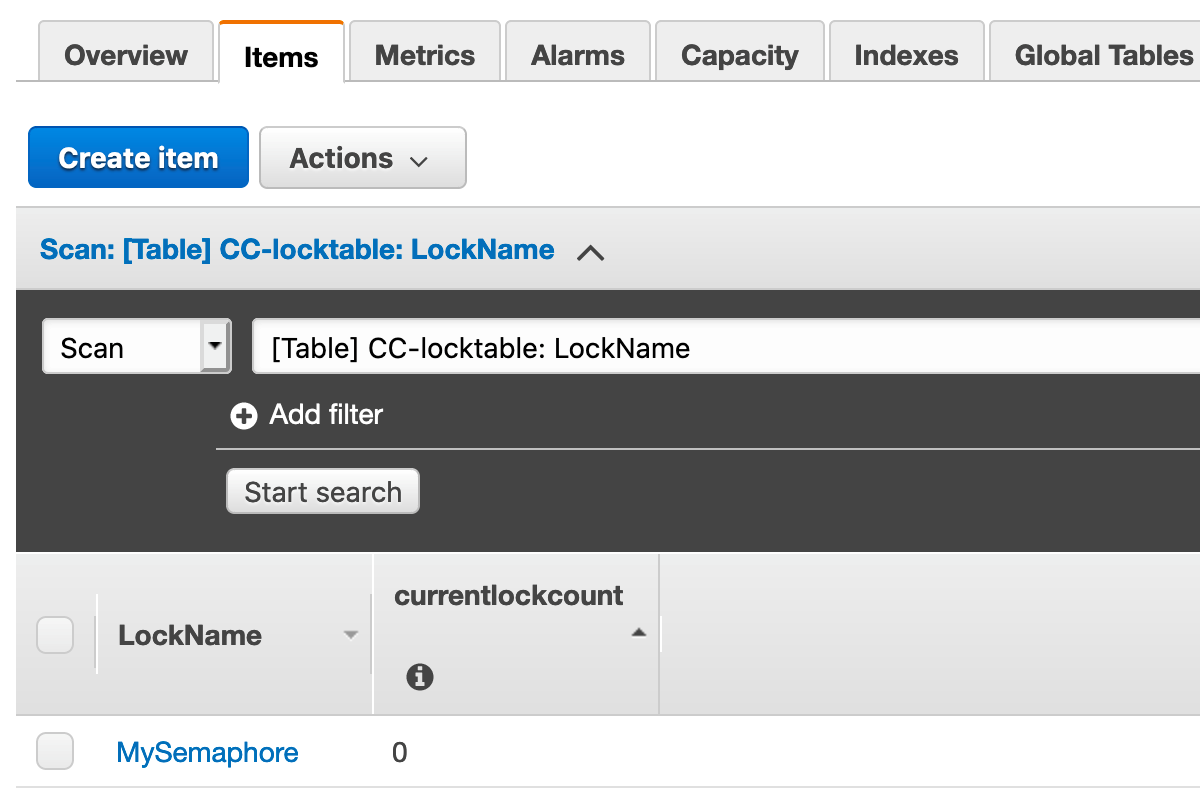This screenshot has height=804, width=1200.
Task: Open the Actions dropdown menu
Action: click(x=362, y=158)
